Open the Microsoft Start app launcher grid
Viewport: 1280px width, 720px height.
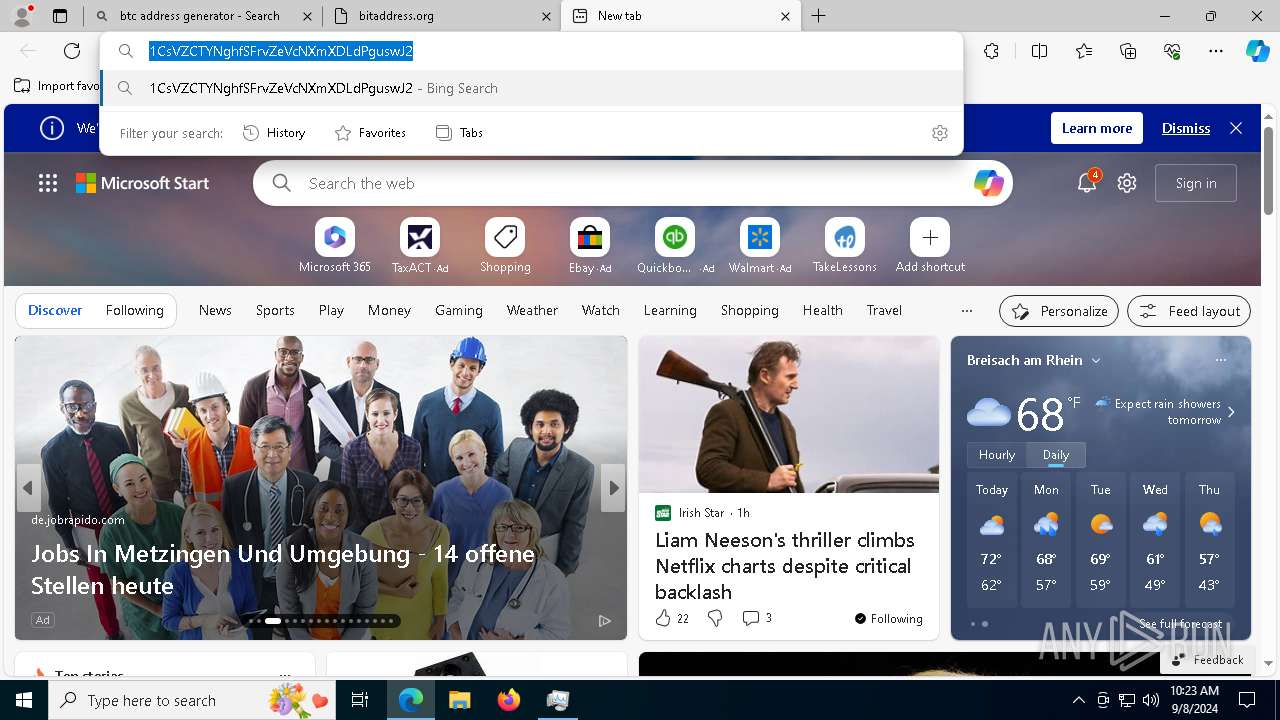coord(48,183)
